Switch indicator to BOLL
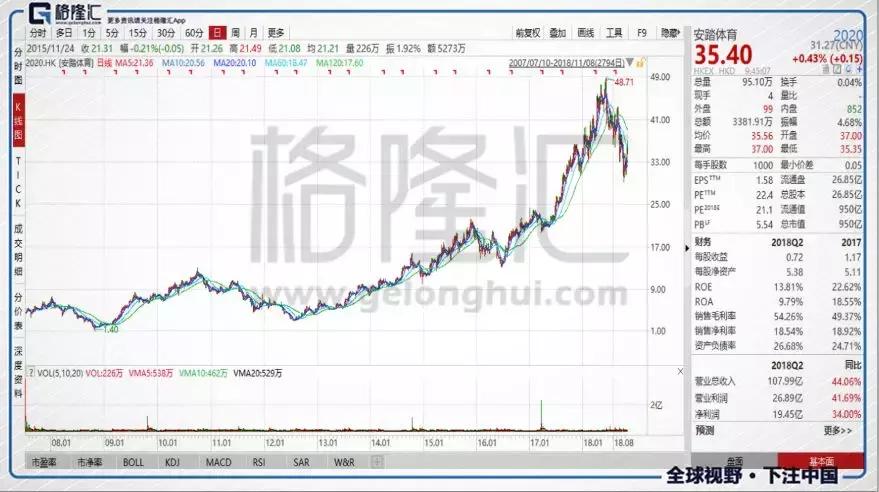 pos(133,462)
